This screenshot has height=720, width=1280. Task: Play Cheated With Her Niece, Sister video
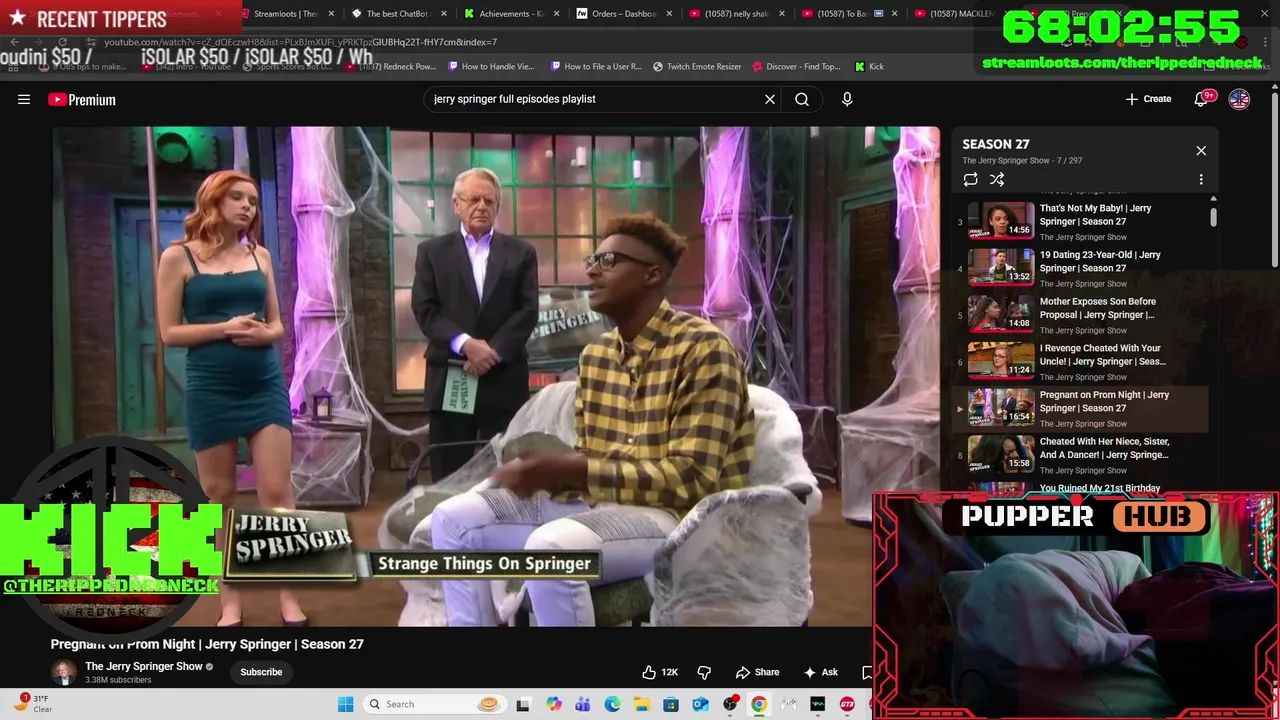click(x=1083, y=455)
